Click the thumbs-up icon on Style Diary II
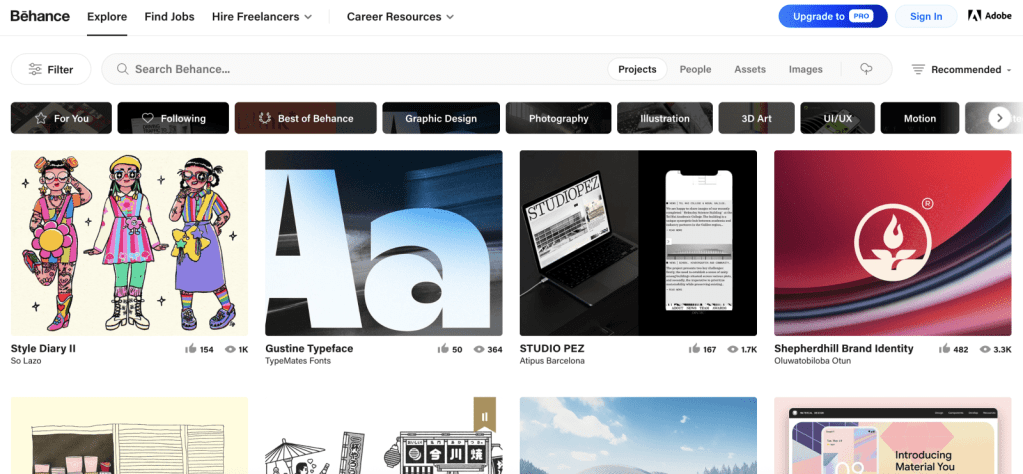The height and width of the screenshot is (474, 1023). click(190, 349)
